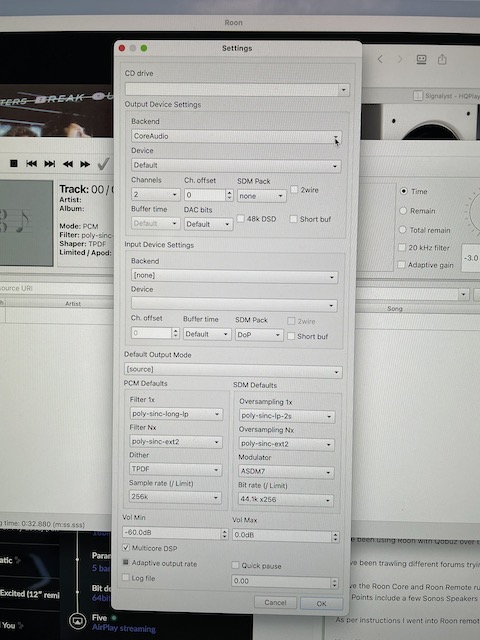
Task: Open the output SDM Pack none dropdown
Action: (x=262, y=196)
